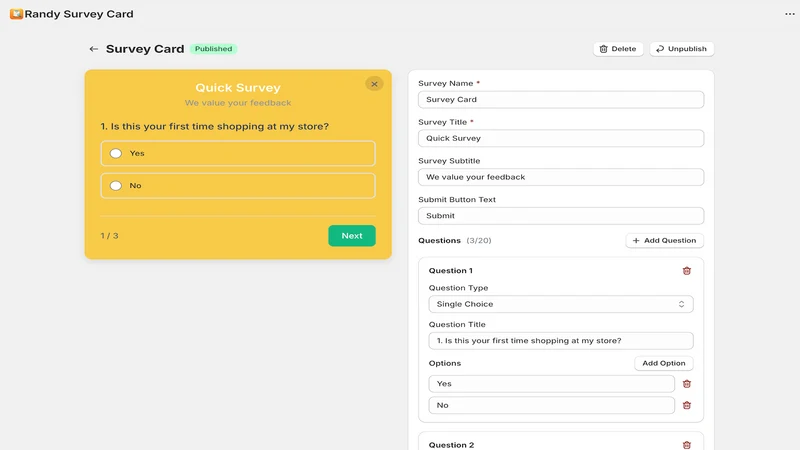Click the Add Option button
Viewport: 800px width, 450px height.
point(664,363)
